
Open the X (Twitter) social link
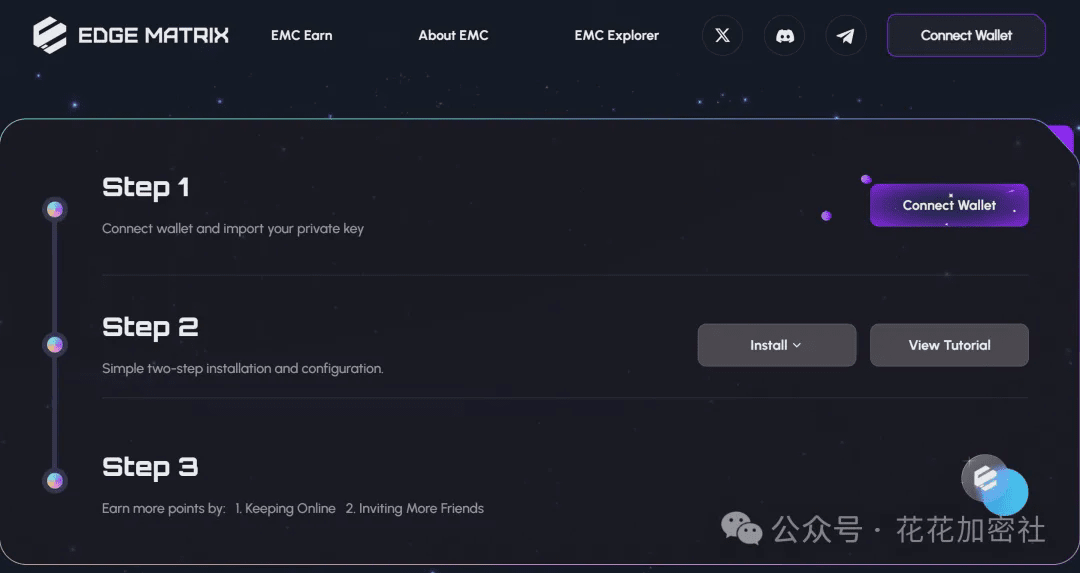(x=722, y=36)
